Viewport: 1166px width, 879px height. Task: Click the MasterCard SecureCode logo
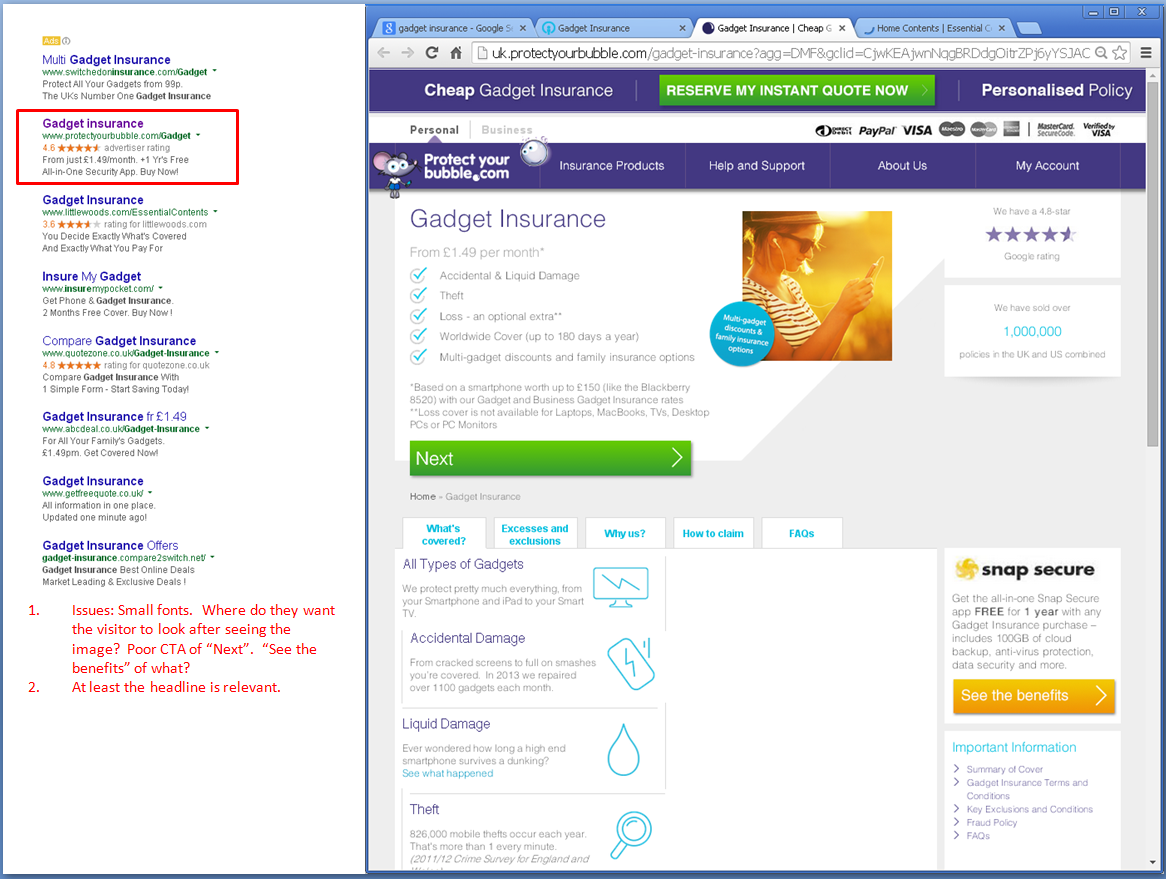coord(1056,130)
